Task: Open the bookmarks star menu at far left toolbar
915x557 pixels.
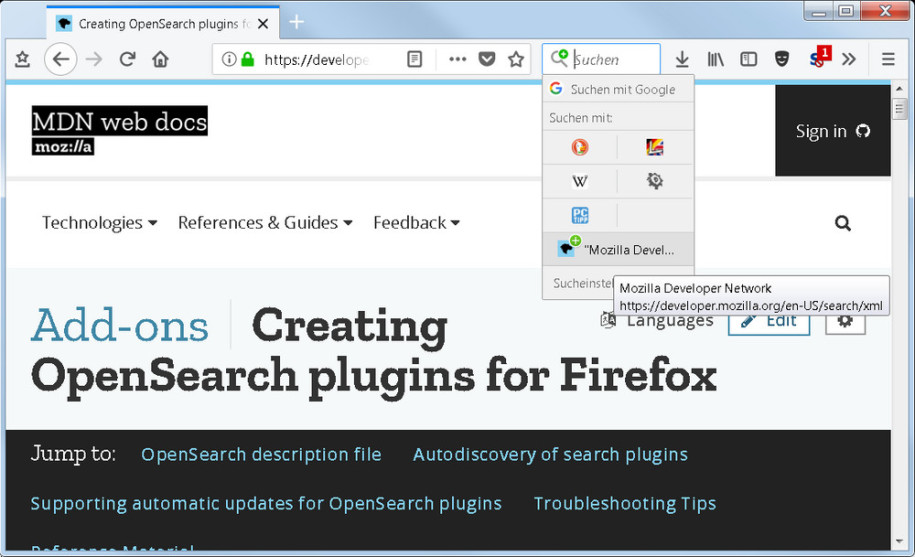Action: 22,59
